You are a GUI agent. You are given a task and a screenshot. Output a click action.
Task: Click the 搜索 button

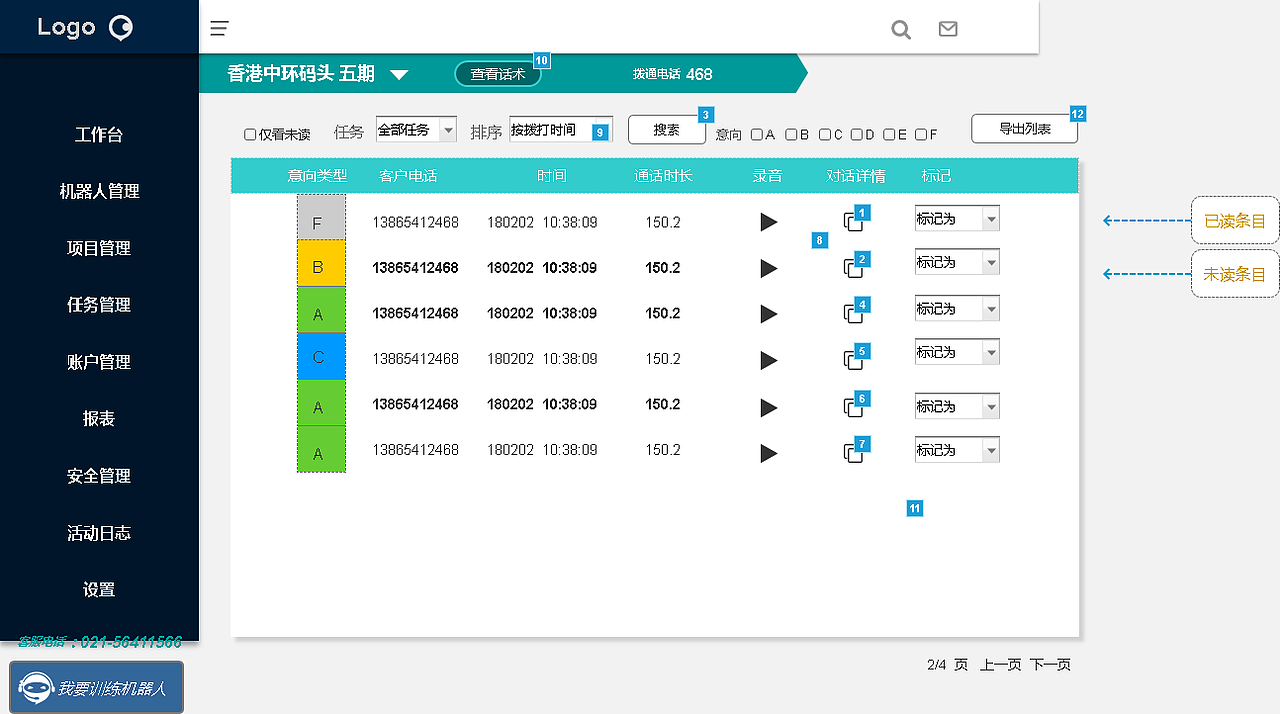click(x=666, y=130)
